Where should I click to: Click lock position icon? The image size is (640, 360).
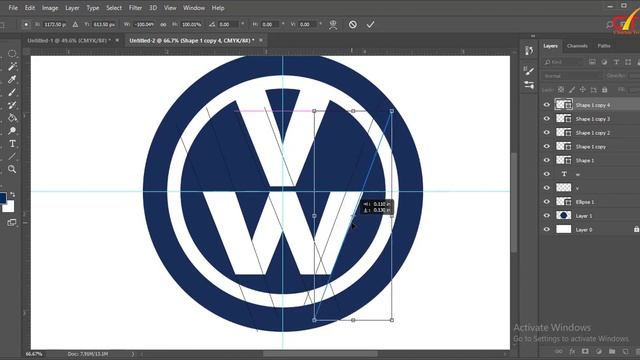click(x=583, y=90)
